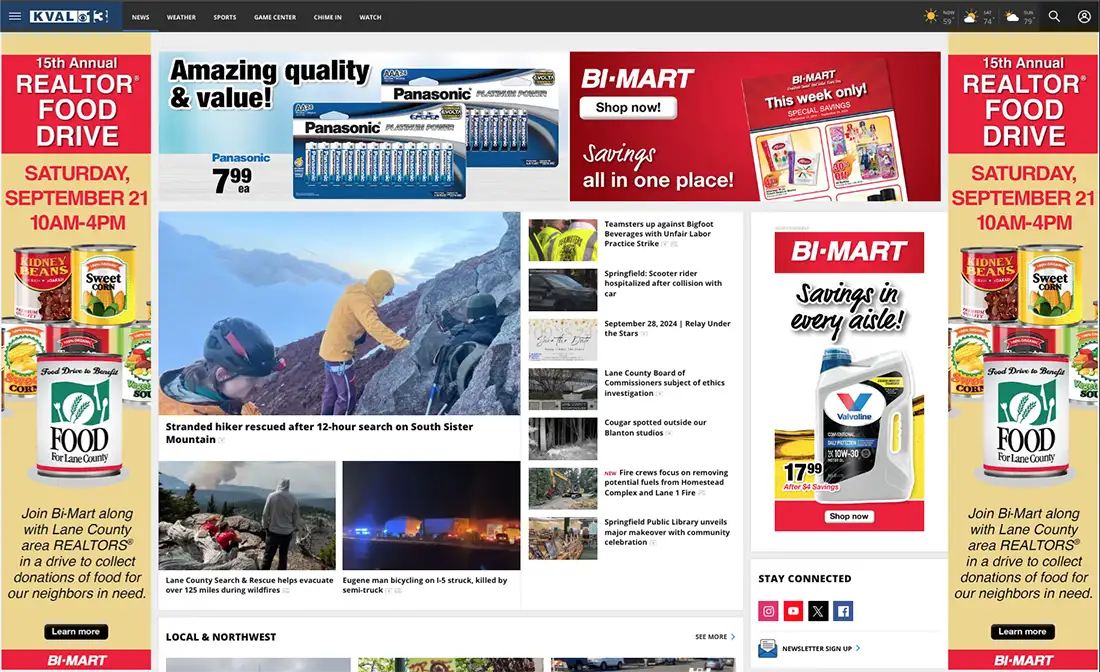
Task: Open the stranded hiker main photo
Action: tap(340, 313)
